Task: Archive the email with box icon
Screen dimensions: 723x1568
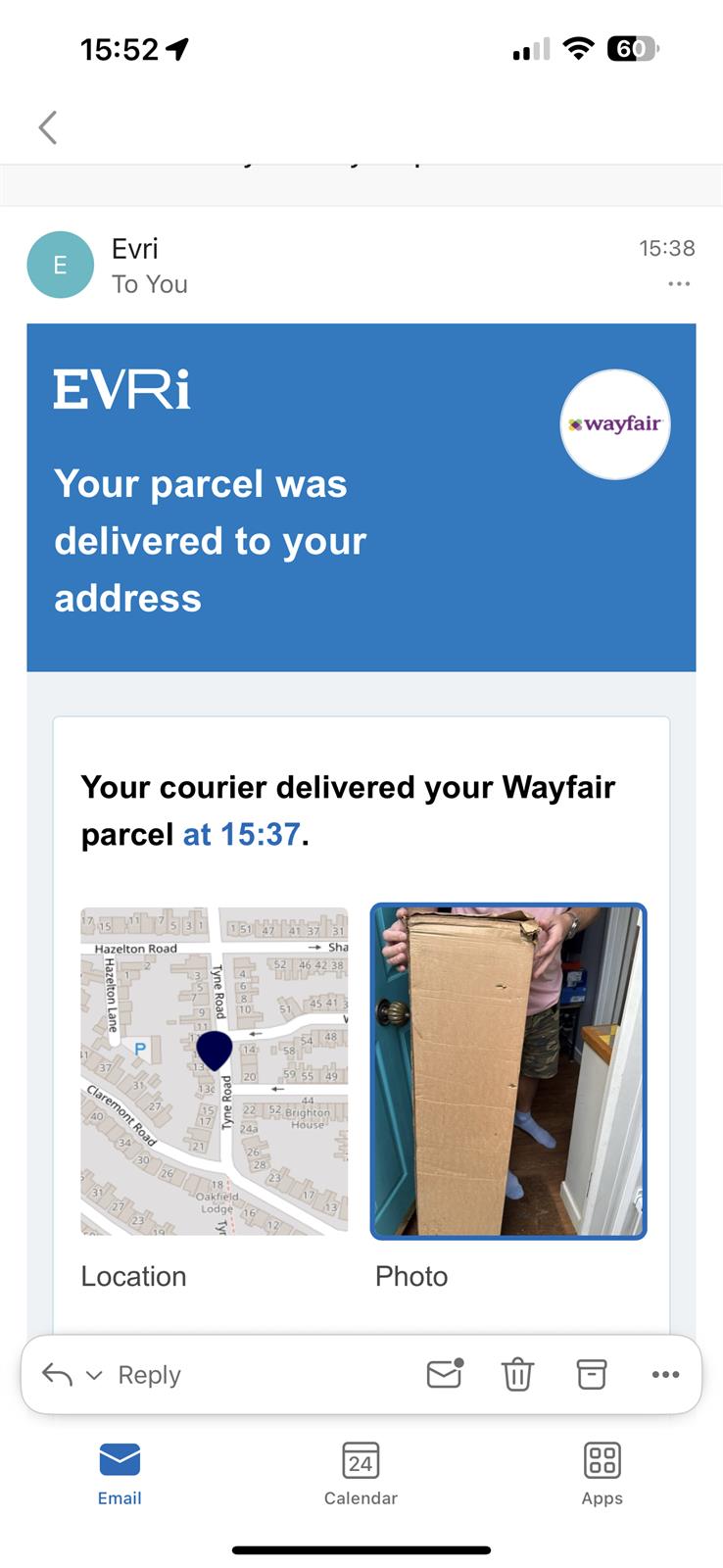Action: 592,1374
